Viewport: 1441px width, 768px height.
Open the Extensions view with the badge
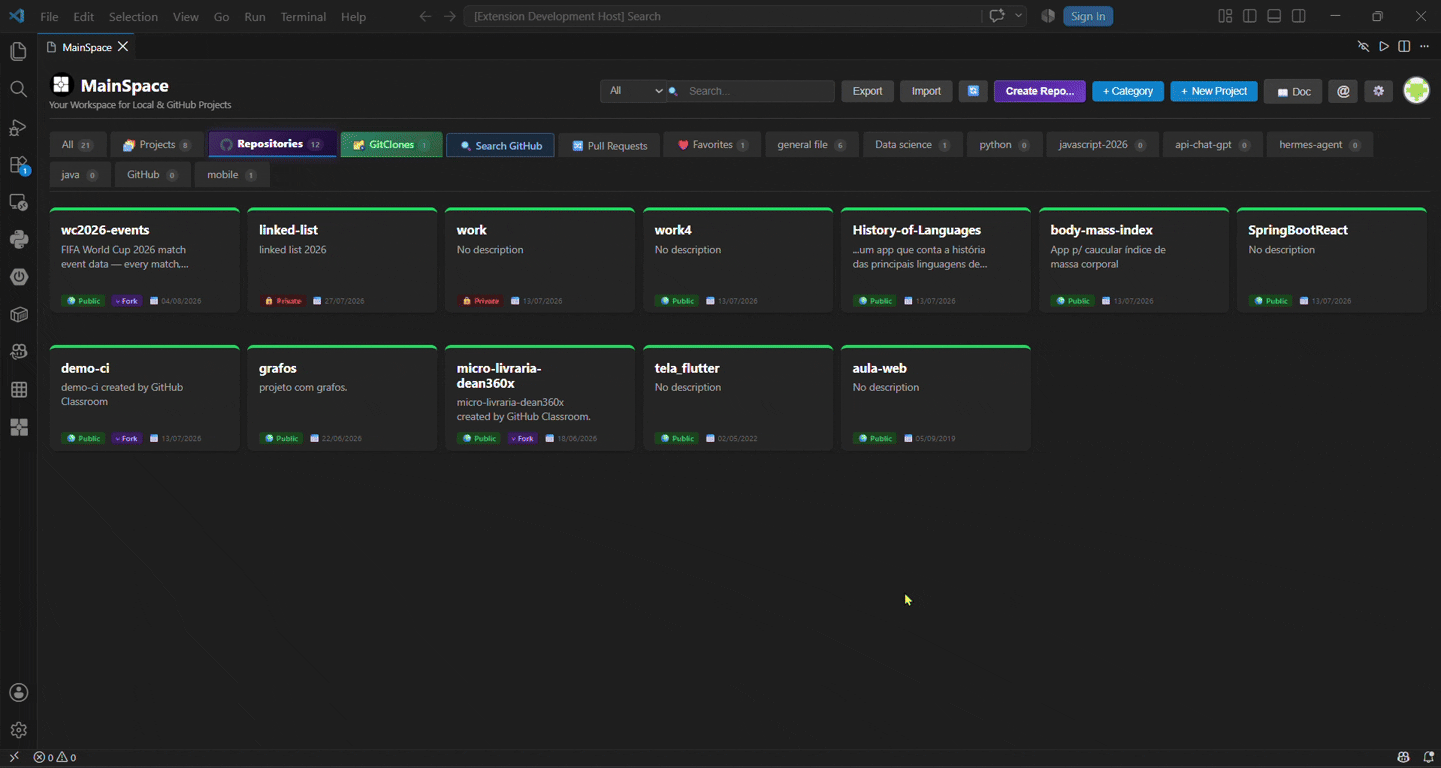pos(18,165)
